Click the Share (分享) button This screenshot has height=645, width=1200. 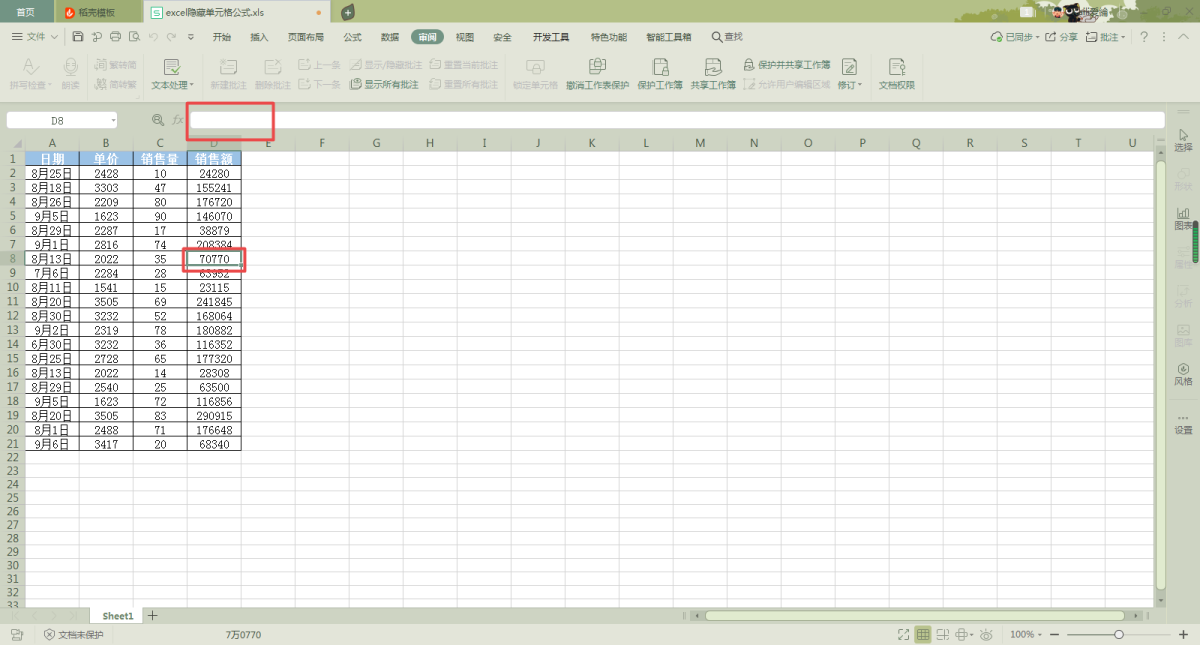pos(1062,37)
